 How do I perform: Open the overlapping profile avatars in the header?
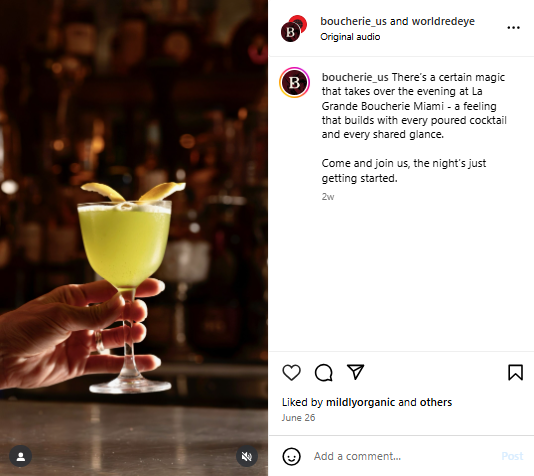(x=294, y=29)
